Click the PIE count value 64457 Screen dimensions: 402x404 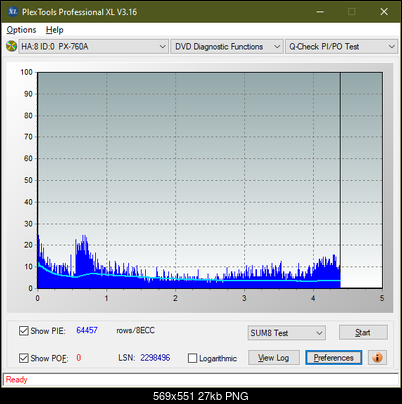[87, 330]
